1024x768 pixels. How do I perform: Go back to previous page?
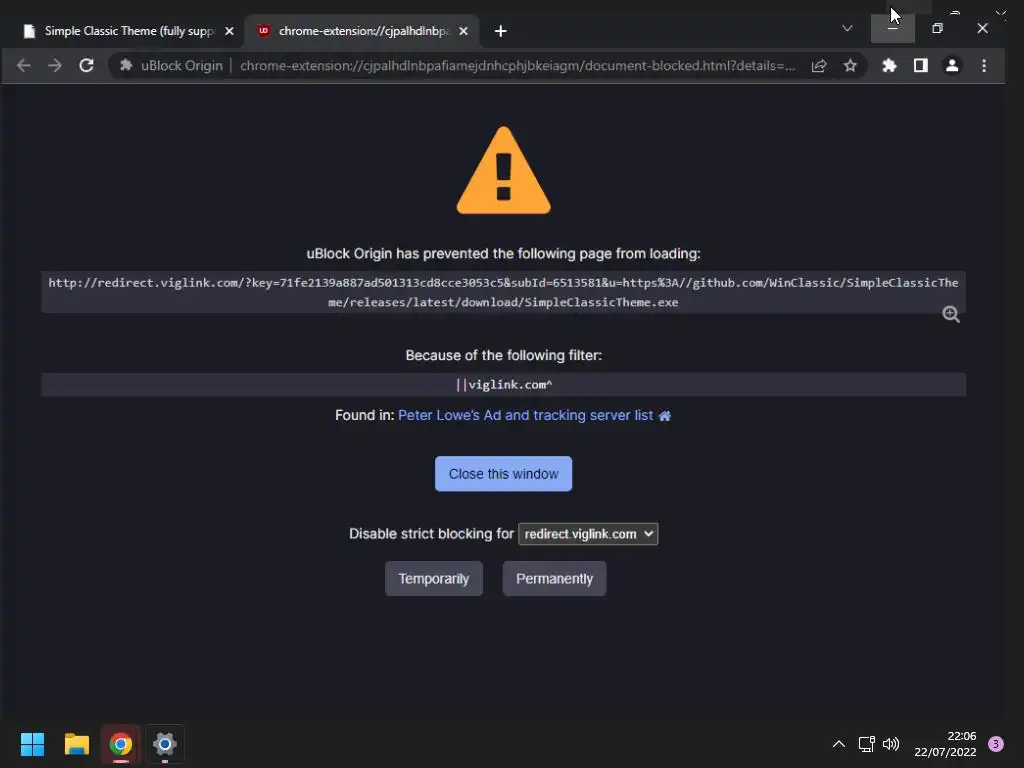click(24, 65)
